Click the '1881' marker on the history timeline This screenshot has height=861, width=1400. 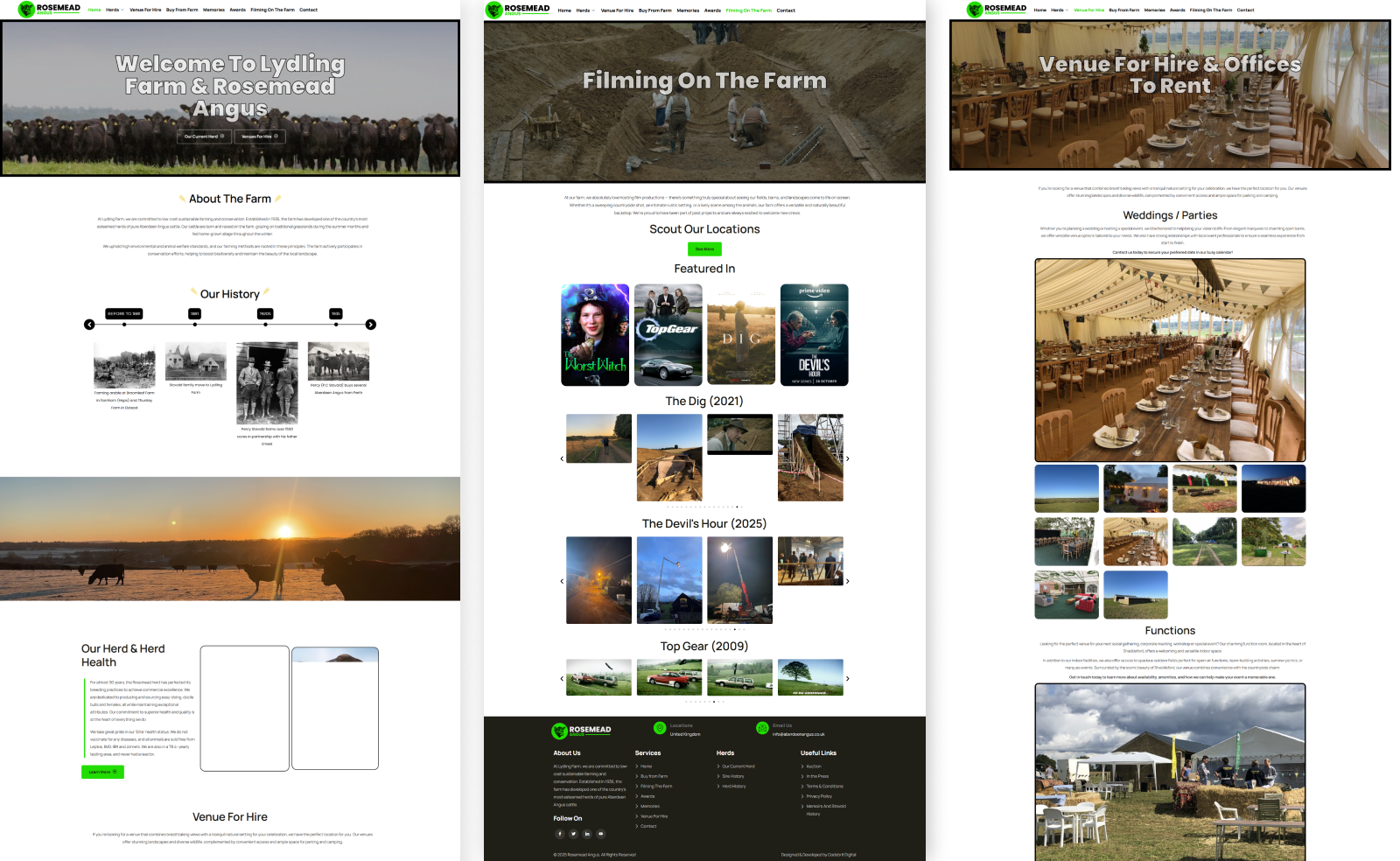(194, 314)
